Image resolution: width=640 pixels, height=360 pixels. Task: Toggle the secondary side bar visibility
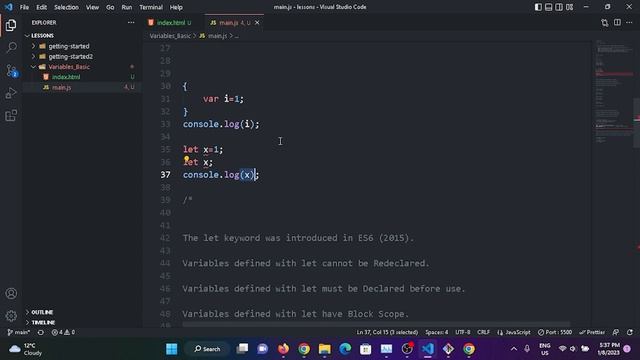tap(559, 7)
